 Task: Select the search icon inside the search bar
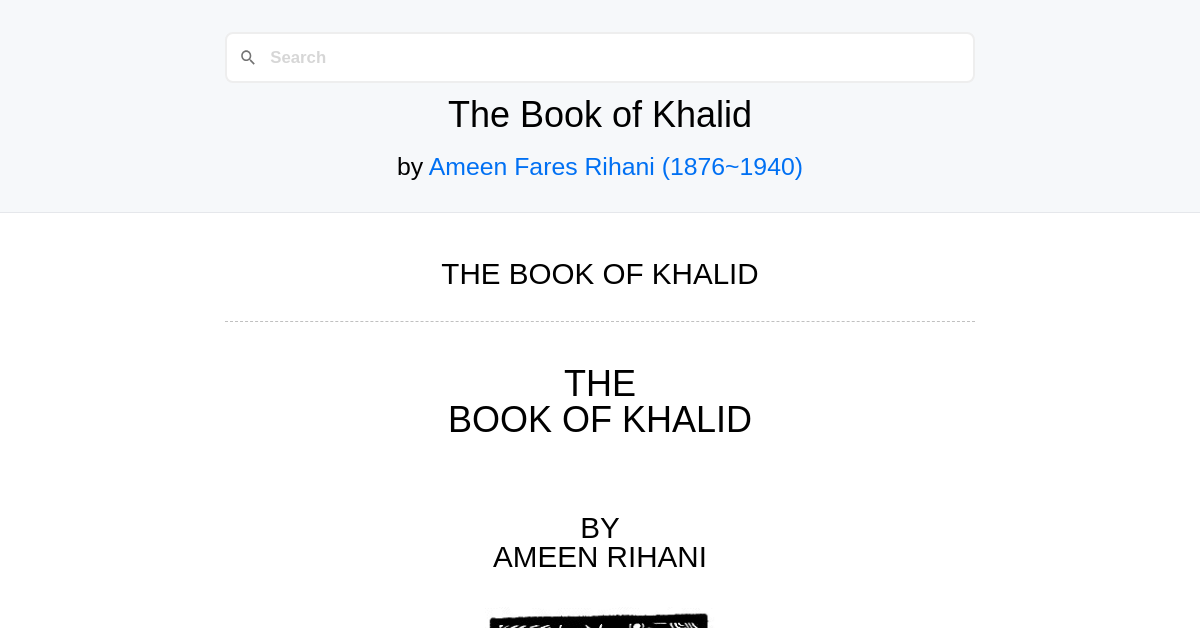tap(248, 57)
